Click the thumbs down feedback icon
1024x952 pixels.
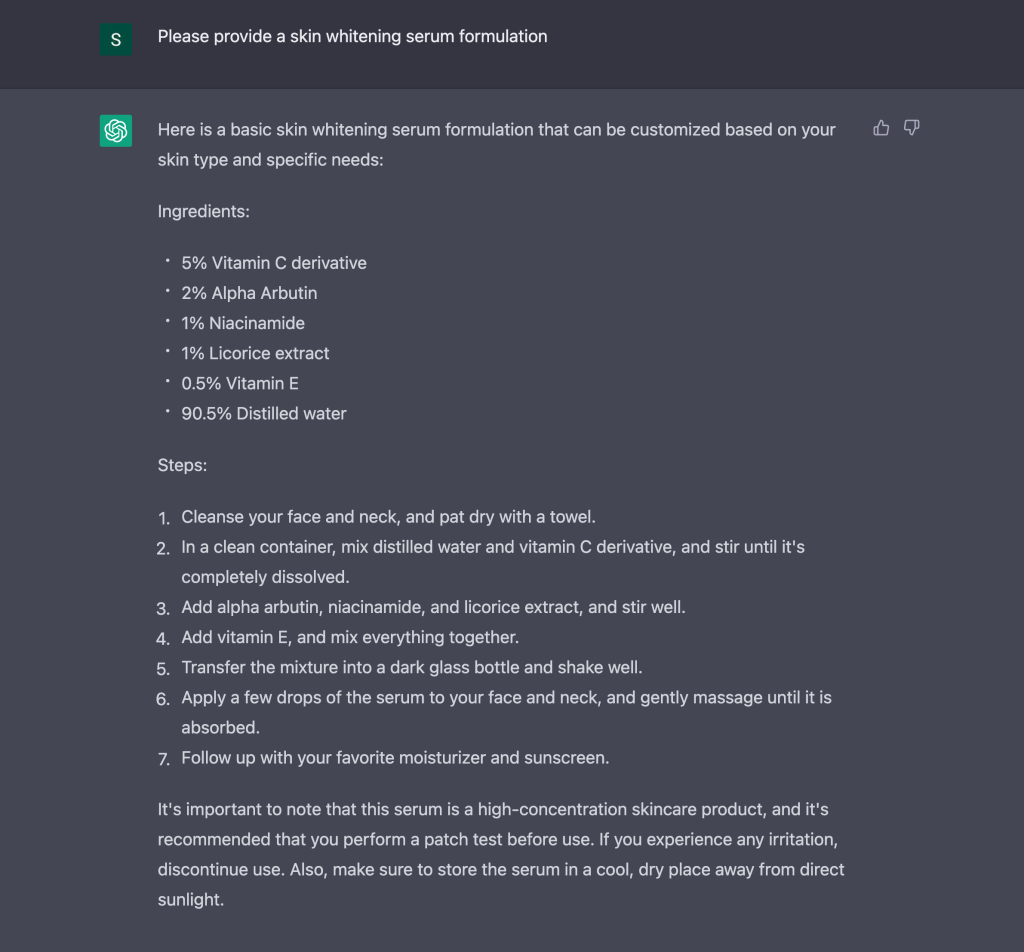[x=911, y=128]
